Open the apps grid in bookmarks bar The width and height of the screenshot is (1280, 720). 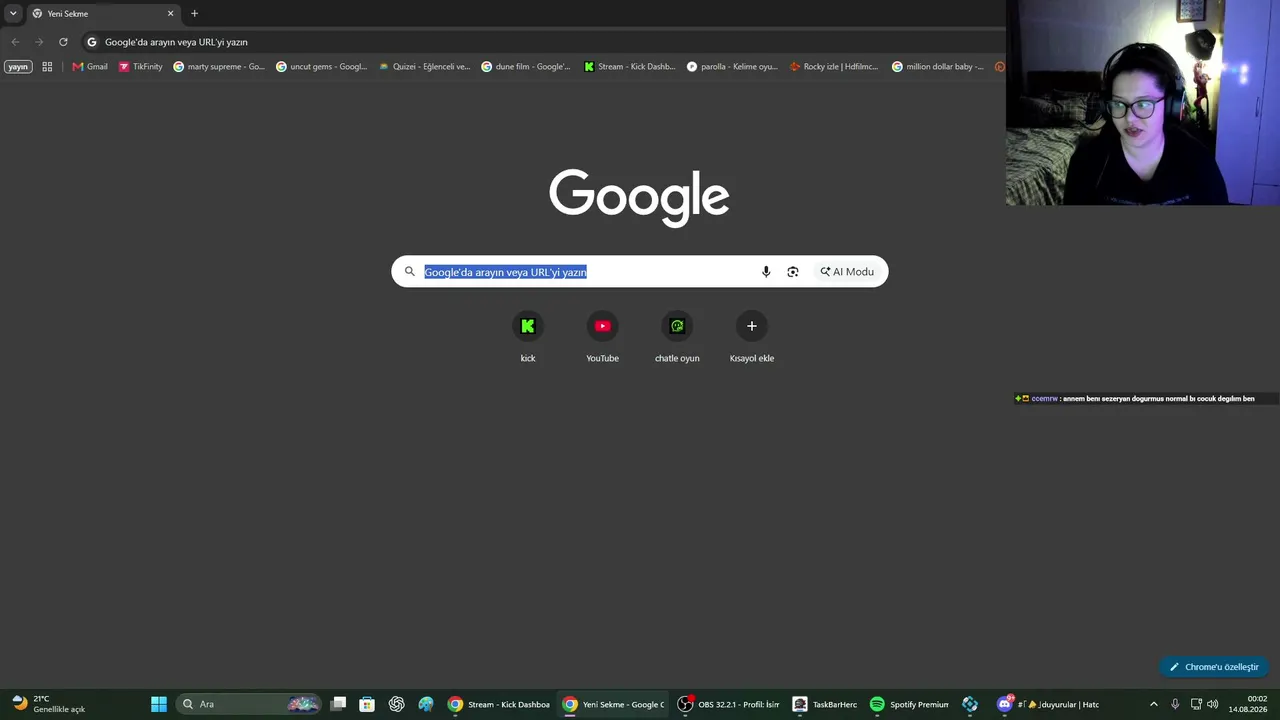pos(47,67)
